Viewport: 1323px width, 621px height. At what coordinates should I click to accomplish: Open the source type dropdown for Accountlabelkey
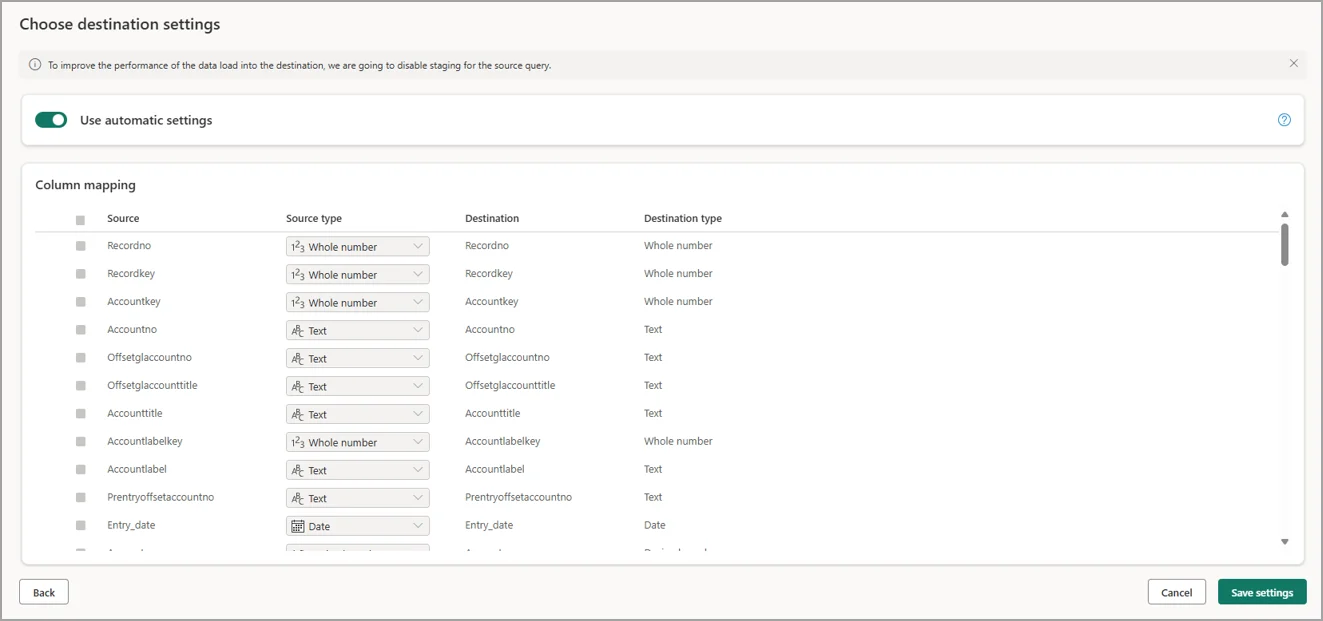[358, 442]
